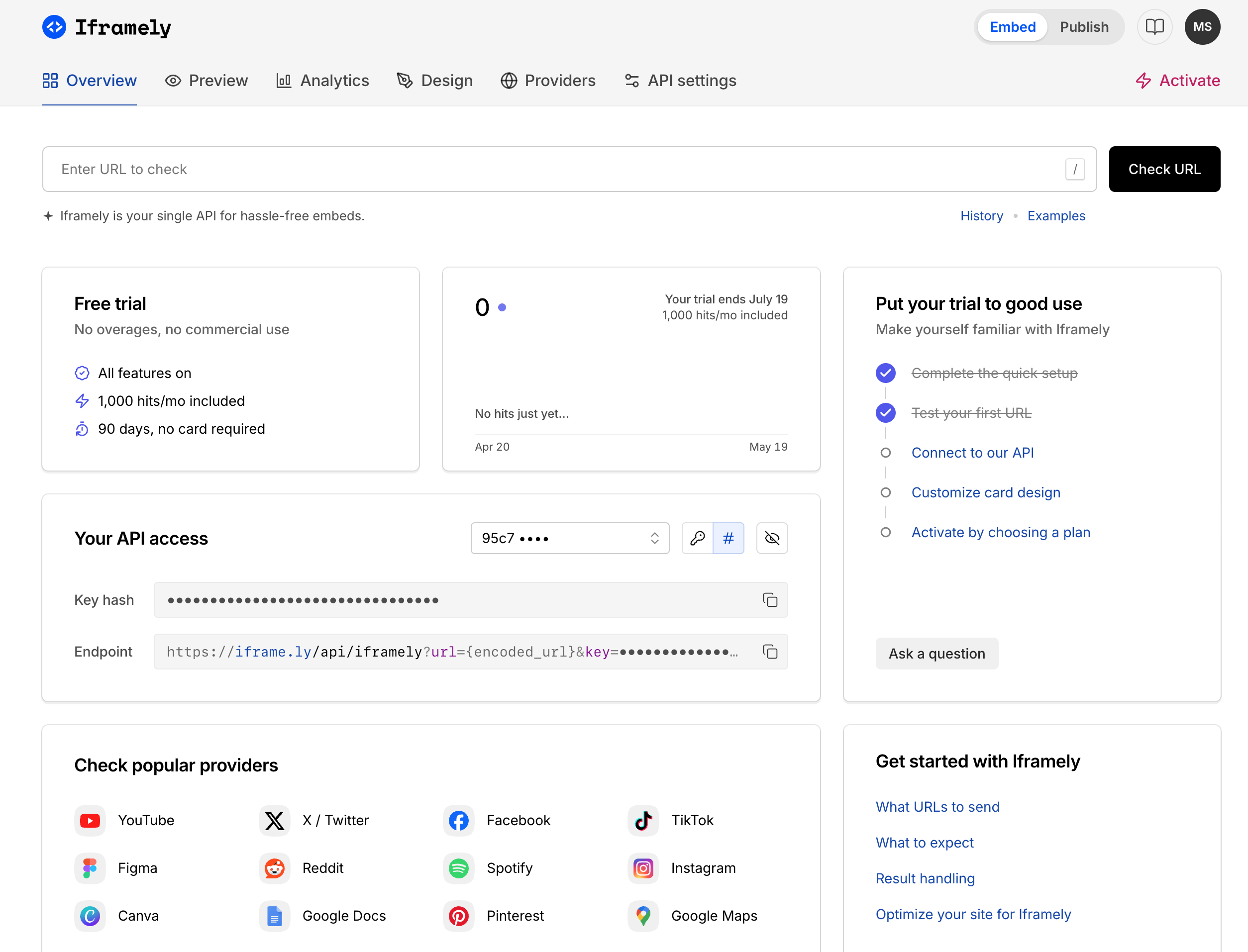Click the Ask a question button
This screenshot has width=1248, height=952.
(936, 654)
